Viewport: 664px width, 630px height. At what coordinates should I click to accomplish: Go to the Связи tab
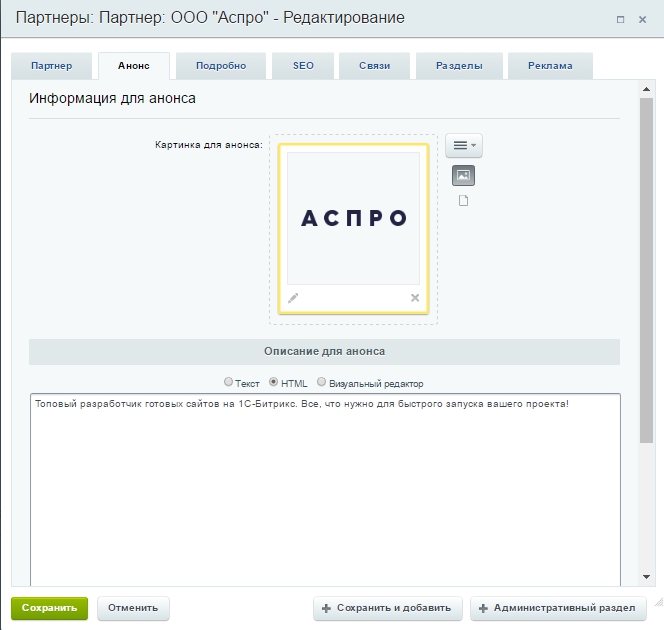pos(374,66)
